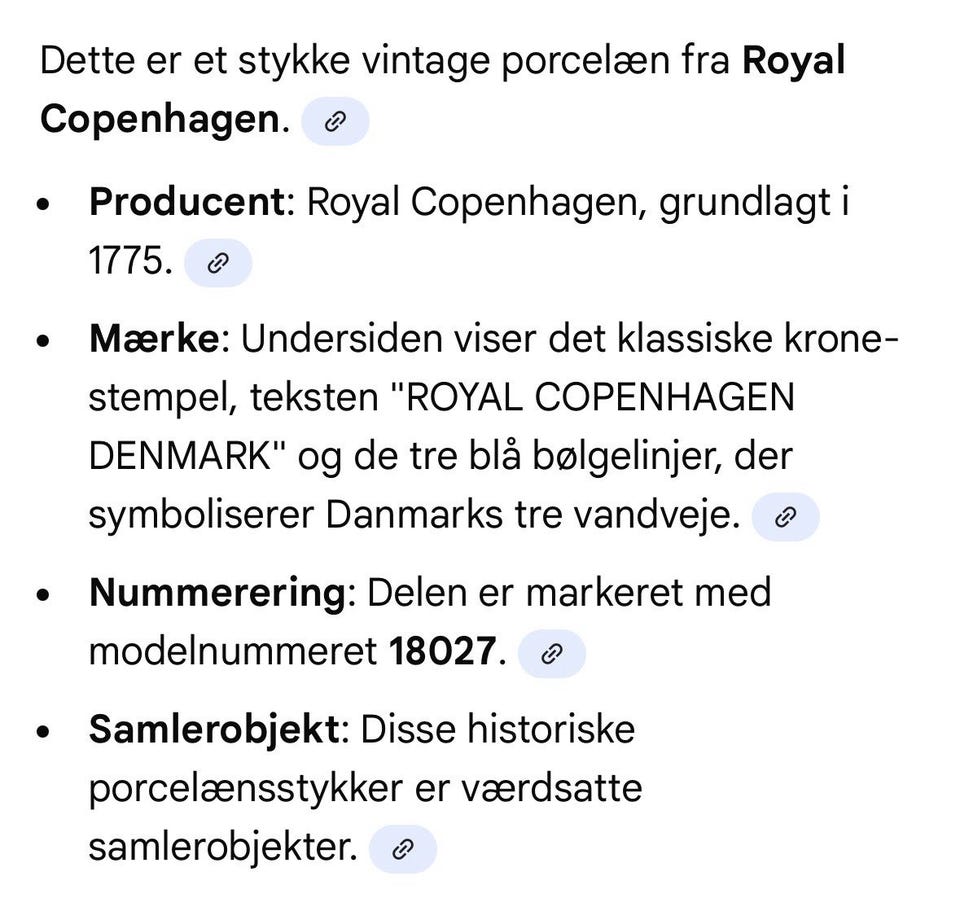
Task: Click the 'Nummerering' bold label
Action: 216,593
